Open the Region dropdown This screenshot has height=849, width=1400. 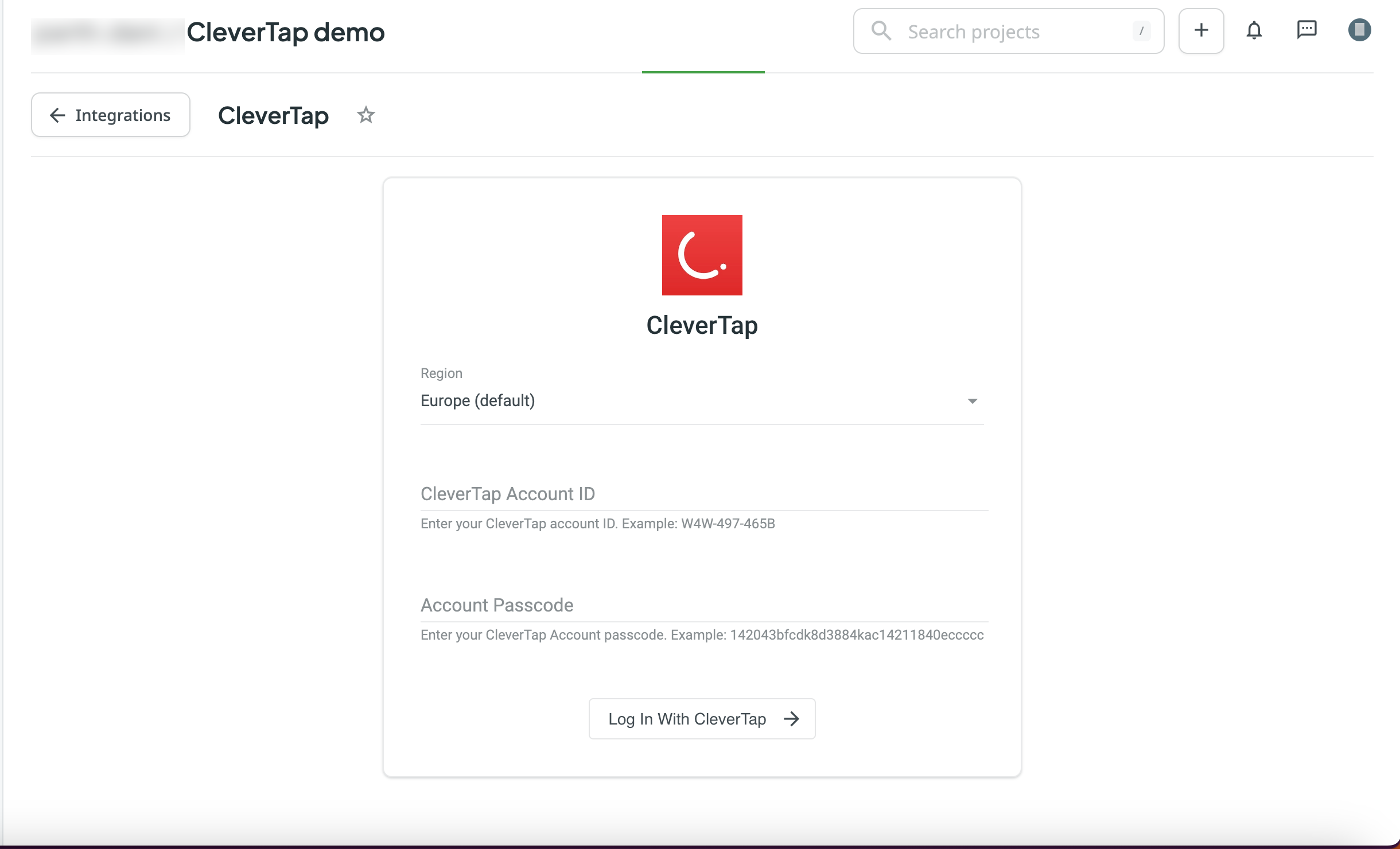(702, 400)
